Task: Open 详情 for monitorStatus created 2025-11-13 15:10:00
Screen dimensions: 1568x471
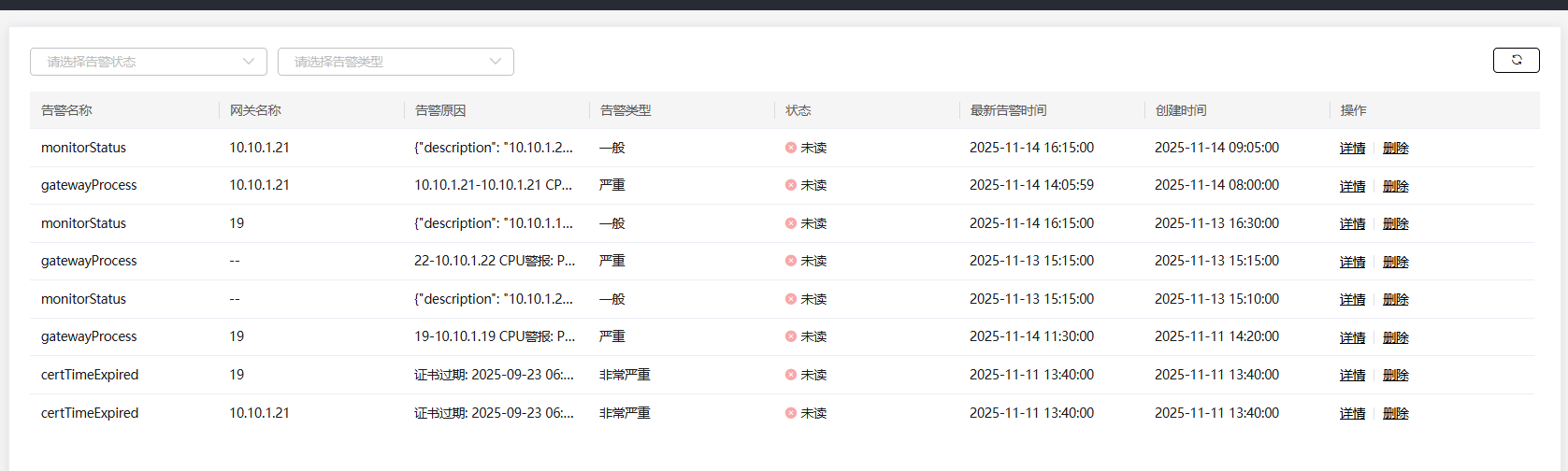Action: click(1352, 299)
